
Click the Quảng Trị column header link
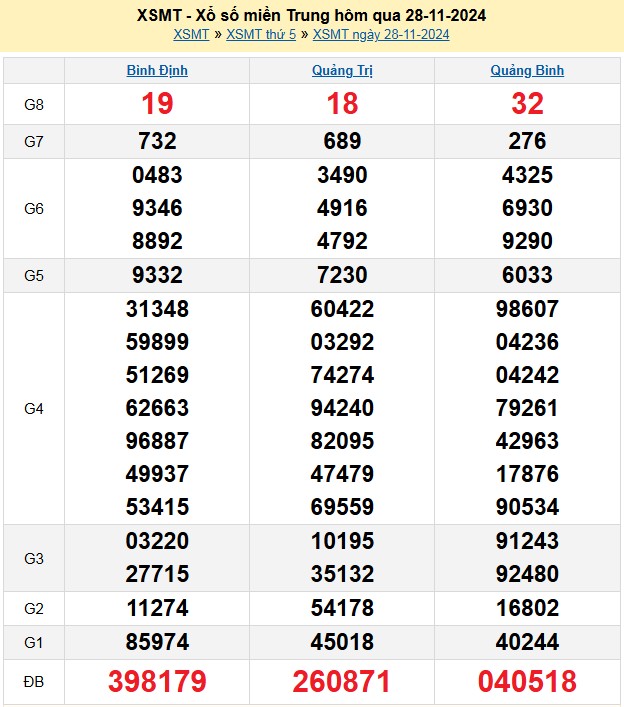[342, 71]
